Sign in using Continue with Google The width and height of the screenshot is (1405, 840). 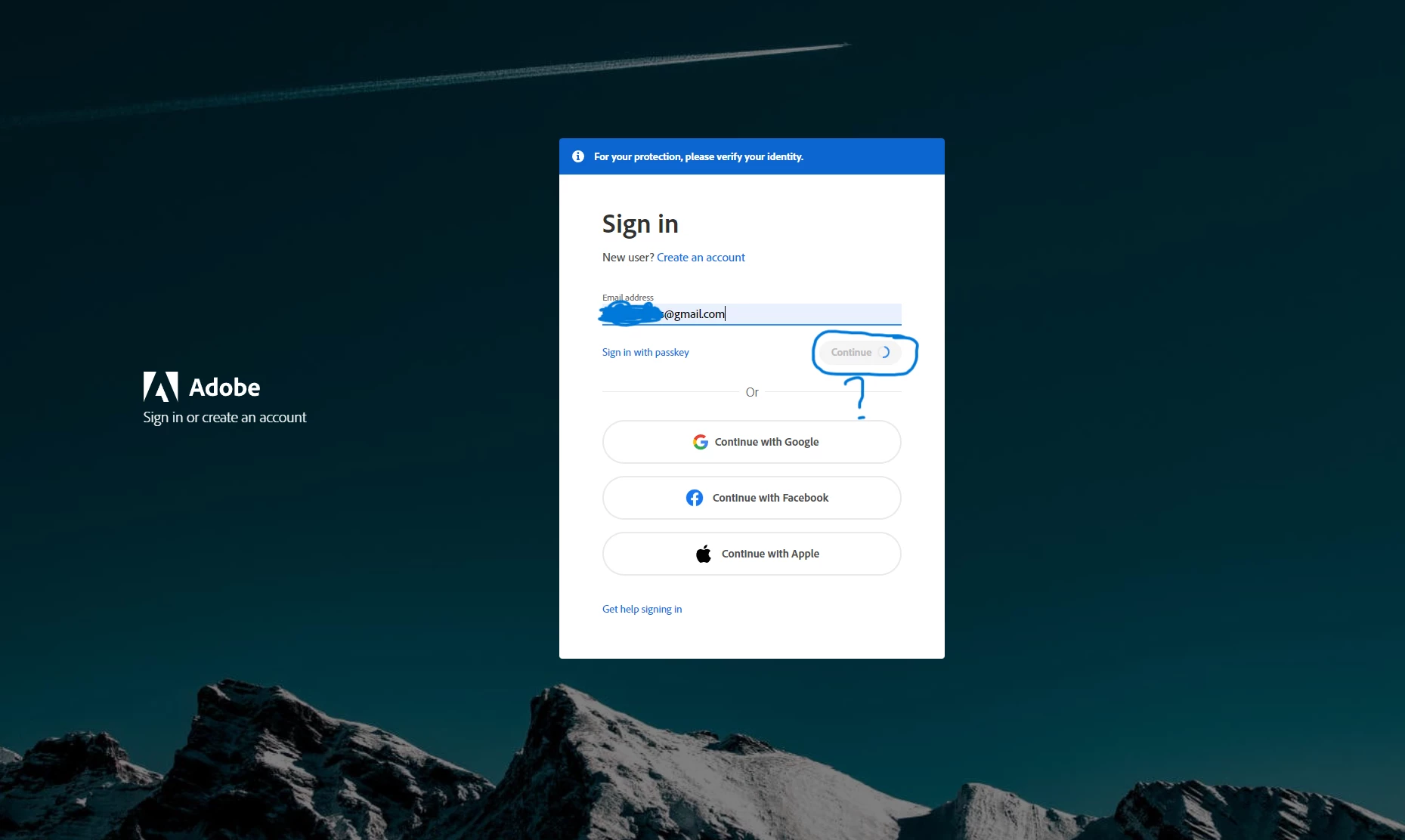[752, 442]
